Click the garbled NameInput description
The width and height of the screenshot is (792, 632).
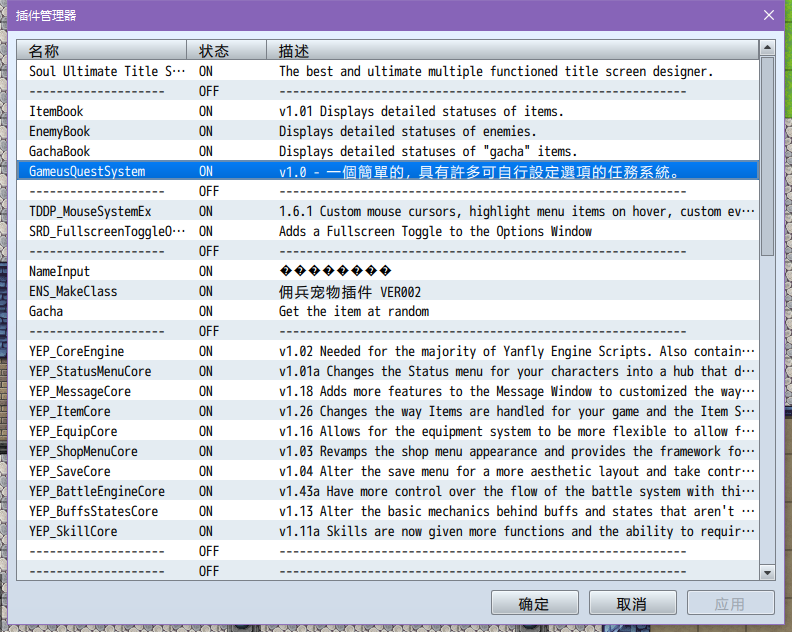click(x=335, y=271)
